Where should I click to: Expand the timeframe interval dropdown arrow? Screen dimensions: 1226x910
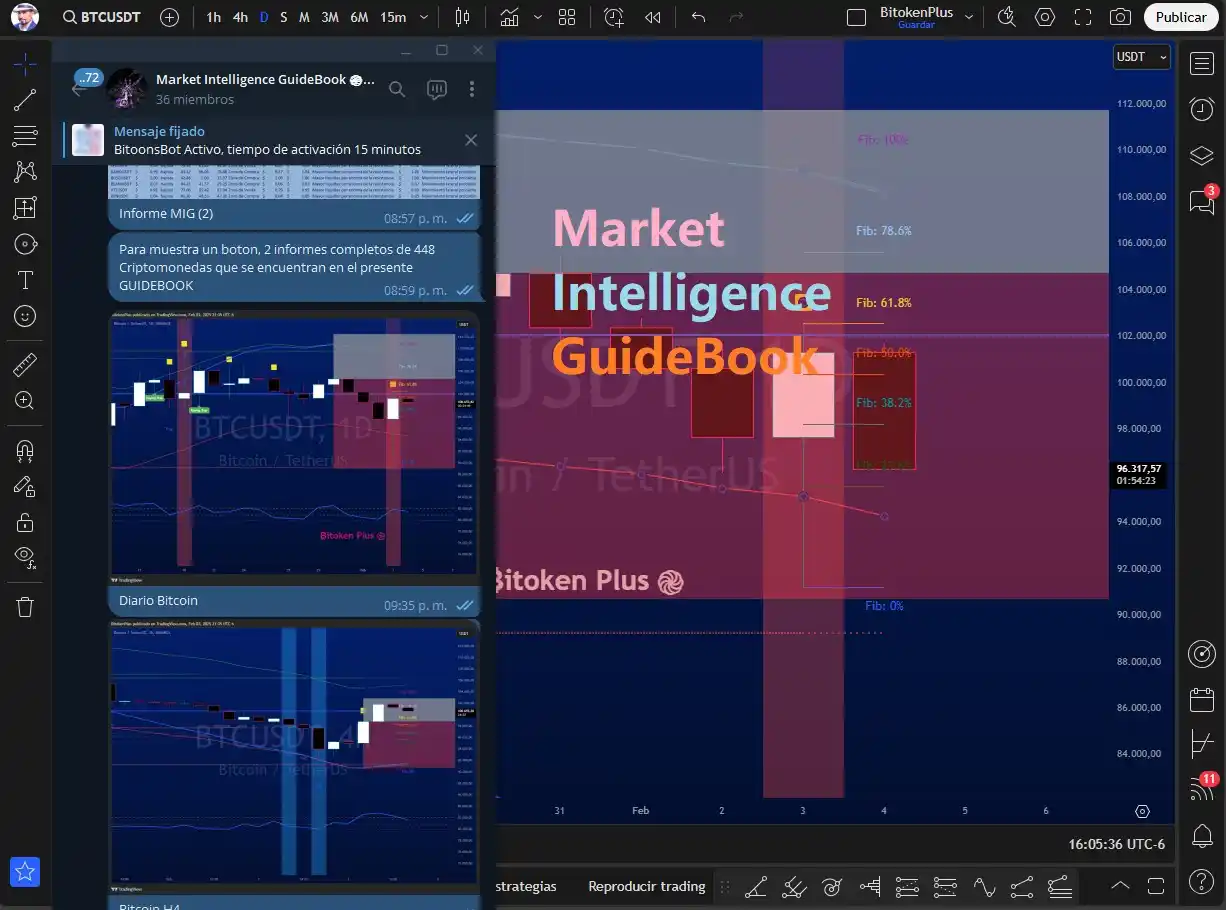(425, 17)
